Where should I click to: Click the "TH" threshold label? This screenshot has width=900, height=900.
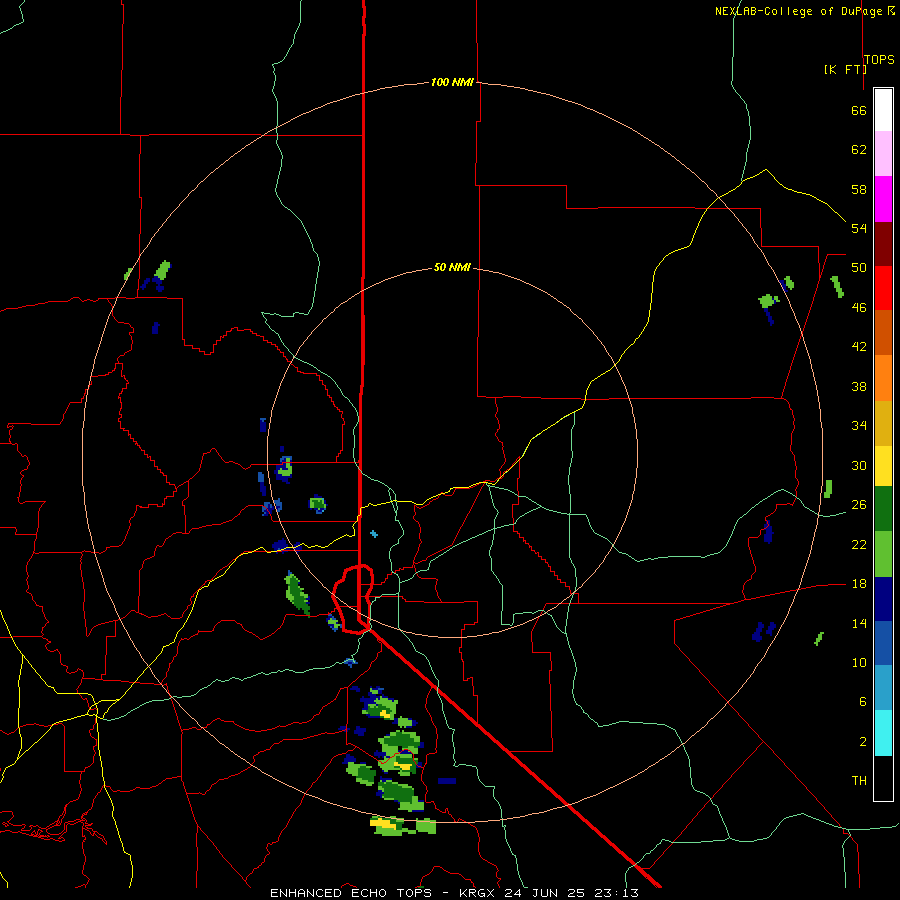(x=859, y=780)
